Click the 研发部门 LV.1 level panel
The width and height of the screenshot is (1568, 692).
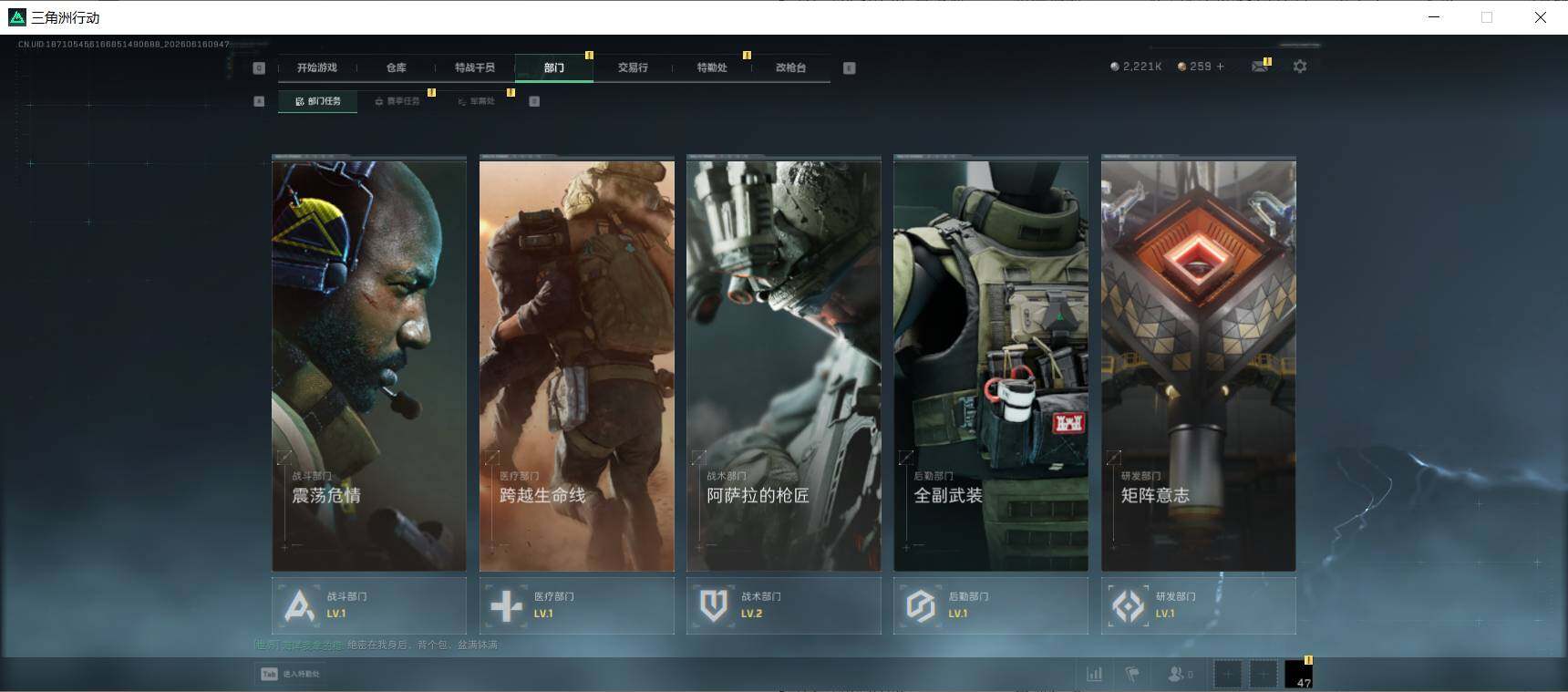[x=1199, y=605]
